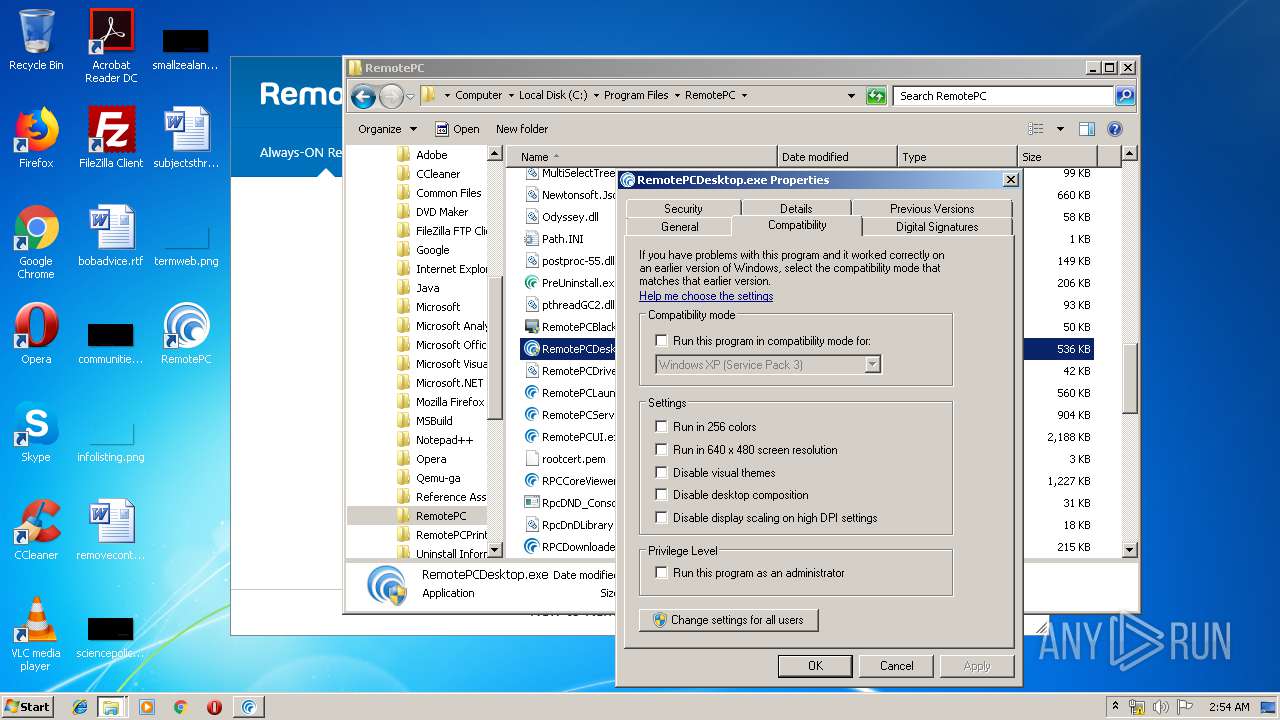
Task: Check Run this program as an administrator
Action: point(661,573)
